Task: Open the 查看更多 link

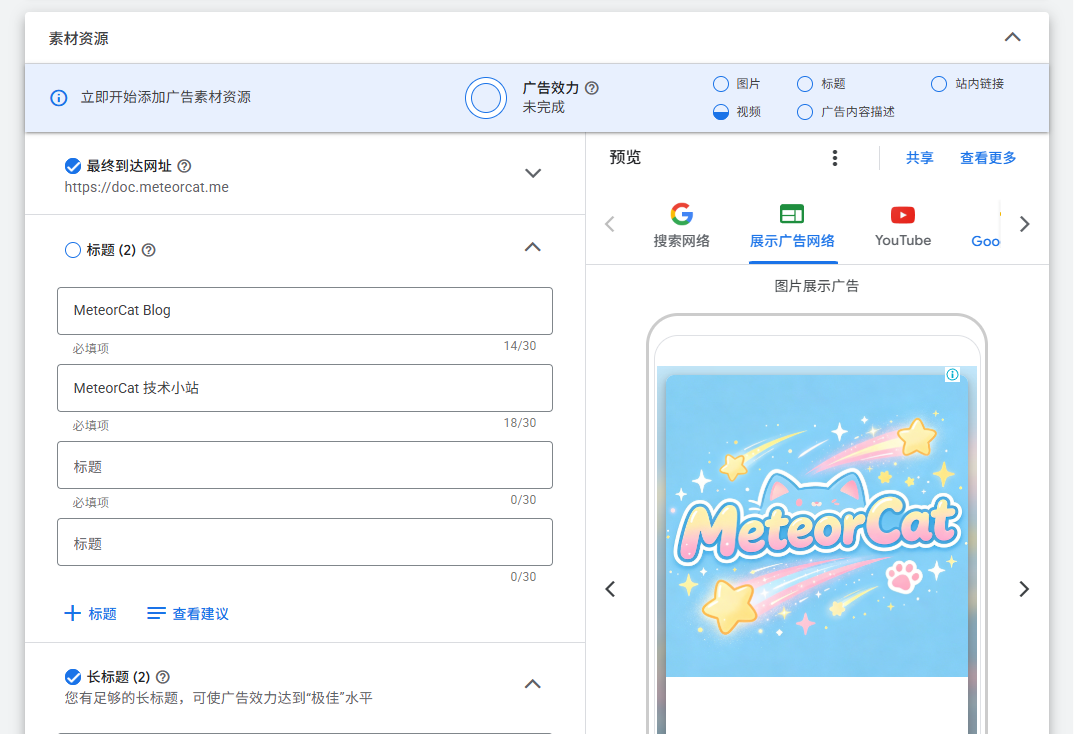Action: (x=988, y=158)
